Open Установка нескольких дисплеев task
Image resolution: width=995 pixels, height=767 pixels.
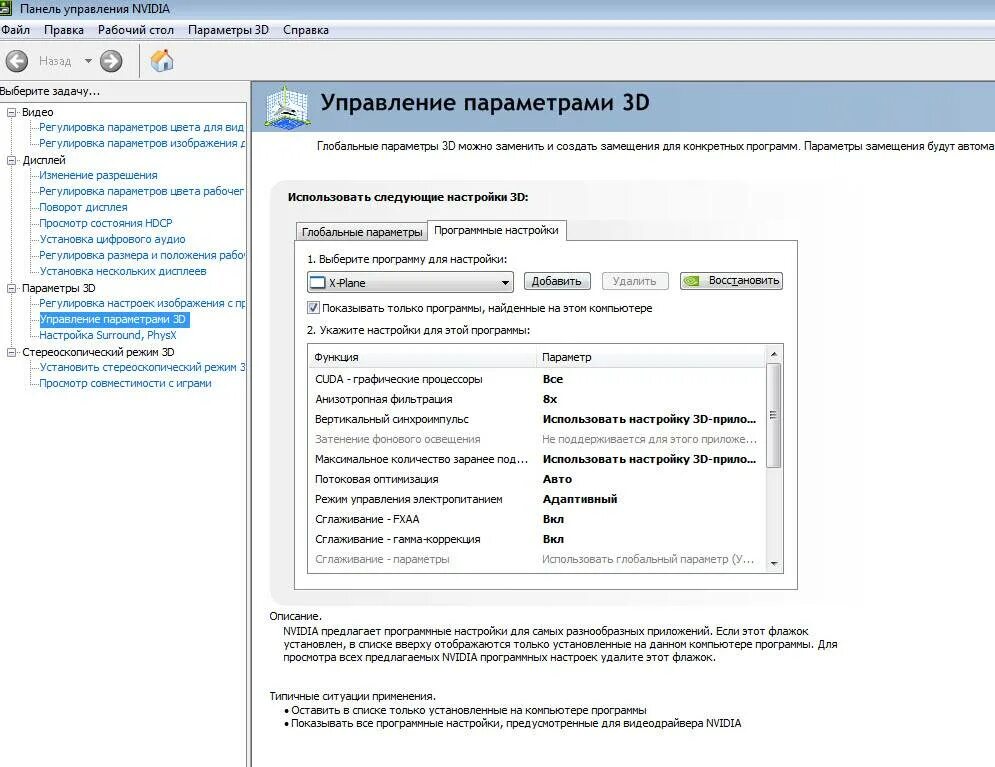tap(122, 271)
